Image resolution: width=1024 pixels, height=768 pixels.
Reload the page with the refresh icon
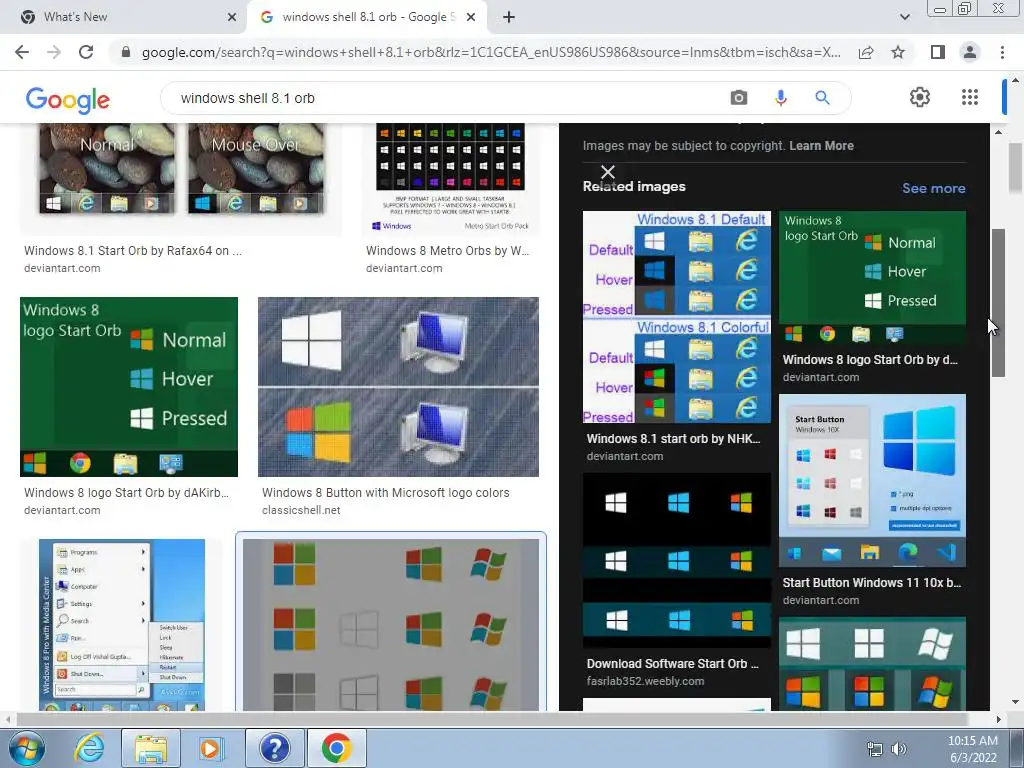[86, 52]
